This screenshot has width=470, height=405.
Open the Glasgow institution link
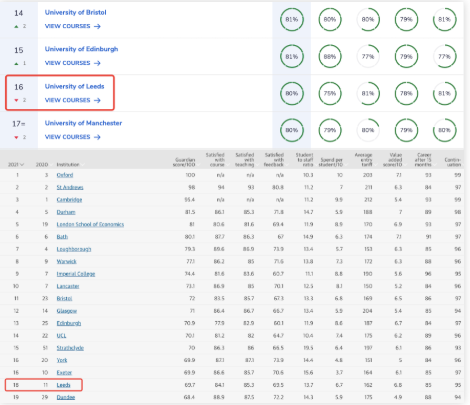[67, 311]
